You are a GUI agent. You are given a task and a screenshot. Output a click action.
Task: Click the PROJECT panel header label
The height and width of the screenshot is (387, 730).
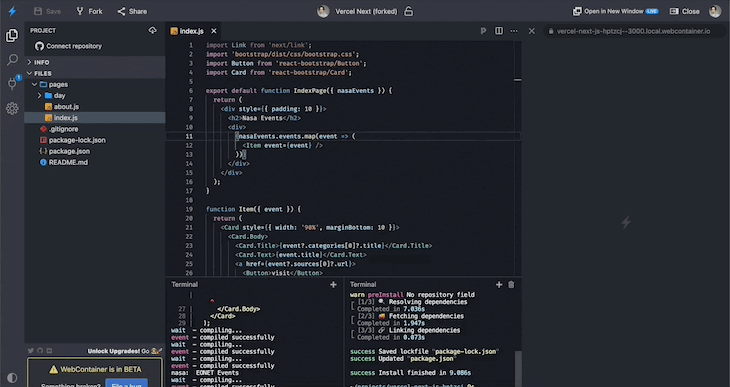tap(43, 30)
